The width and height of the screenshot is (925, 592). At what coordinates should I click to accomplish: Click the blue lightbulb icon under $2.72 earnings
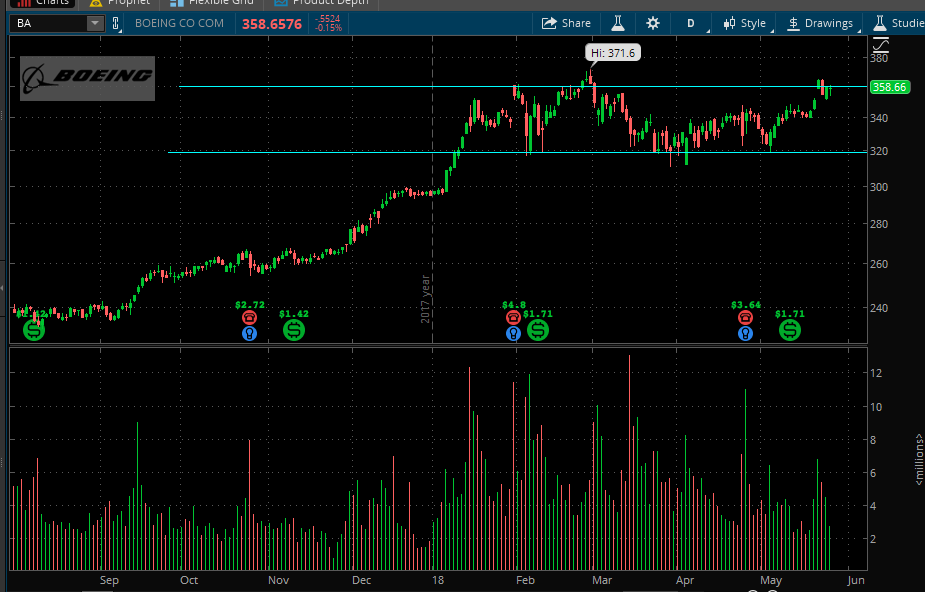click(x=250, y=334)
